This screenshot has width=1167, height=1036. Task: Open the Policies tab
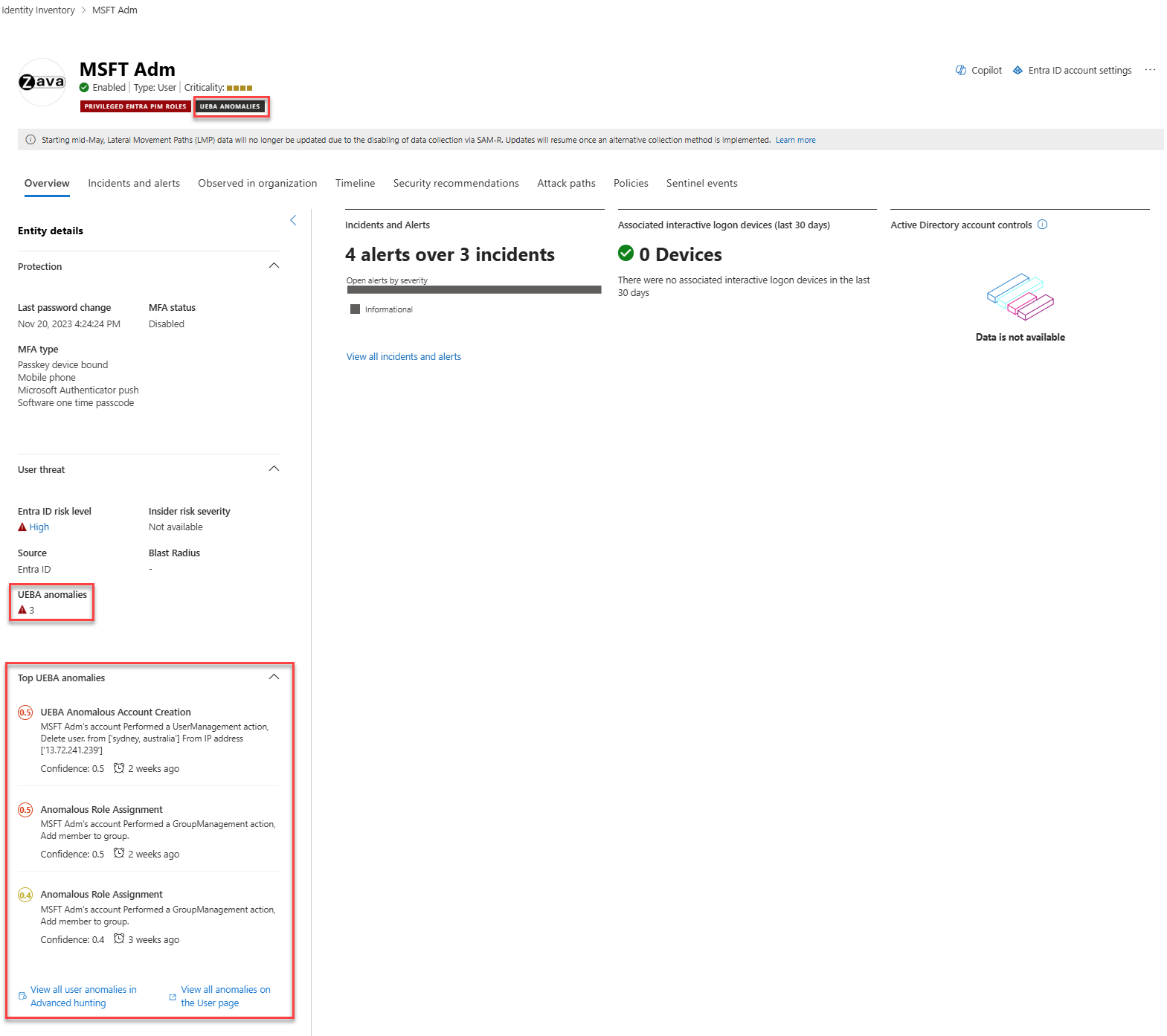coord(631,184)
